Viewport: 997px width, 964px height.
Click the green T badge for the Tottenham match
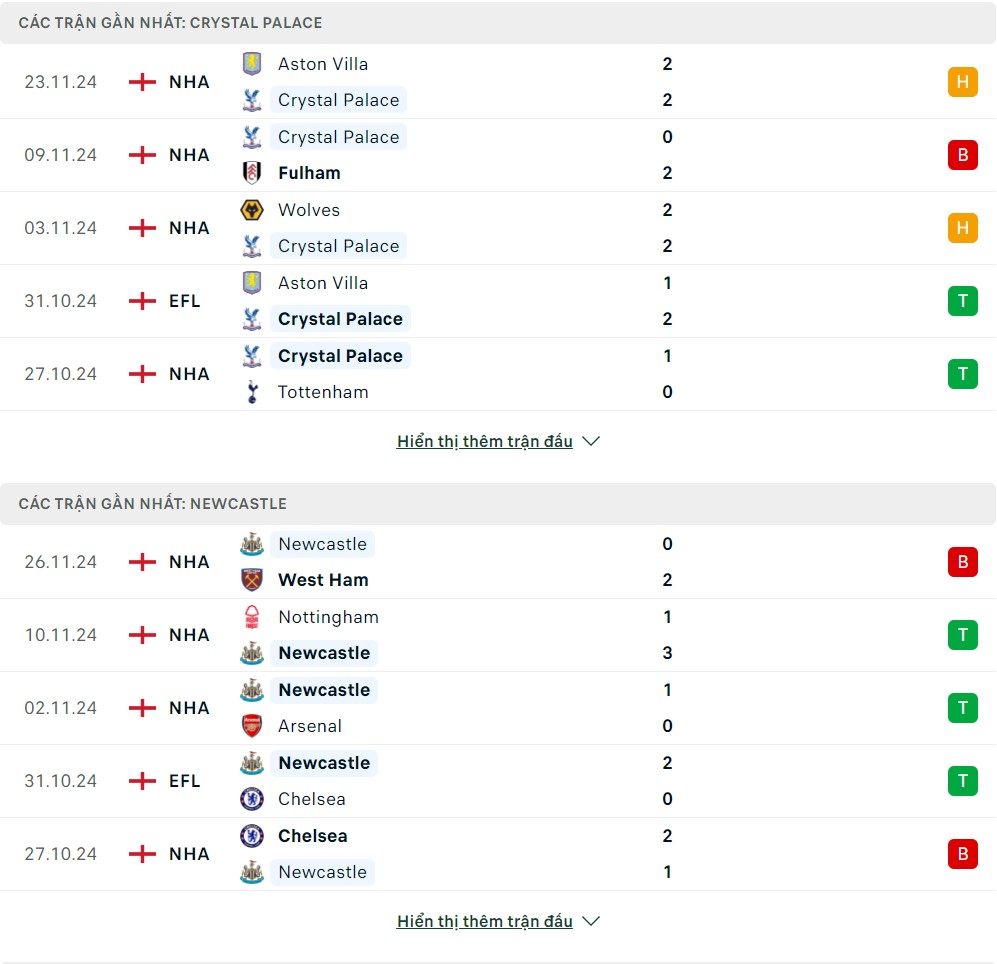[x=962, y=374]
